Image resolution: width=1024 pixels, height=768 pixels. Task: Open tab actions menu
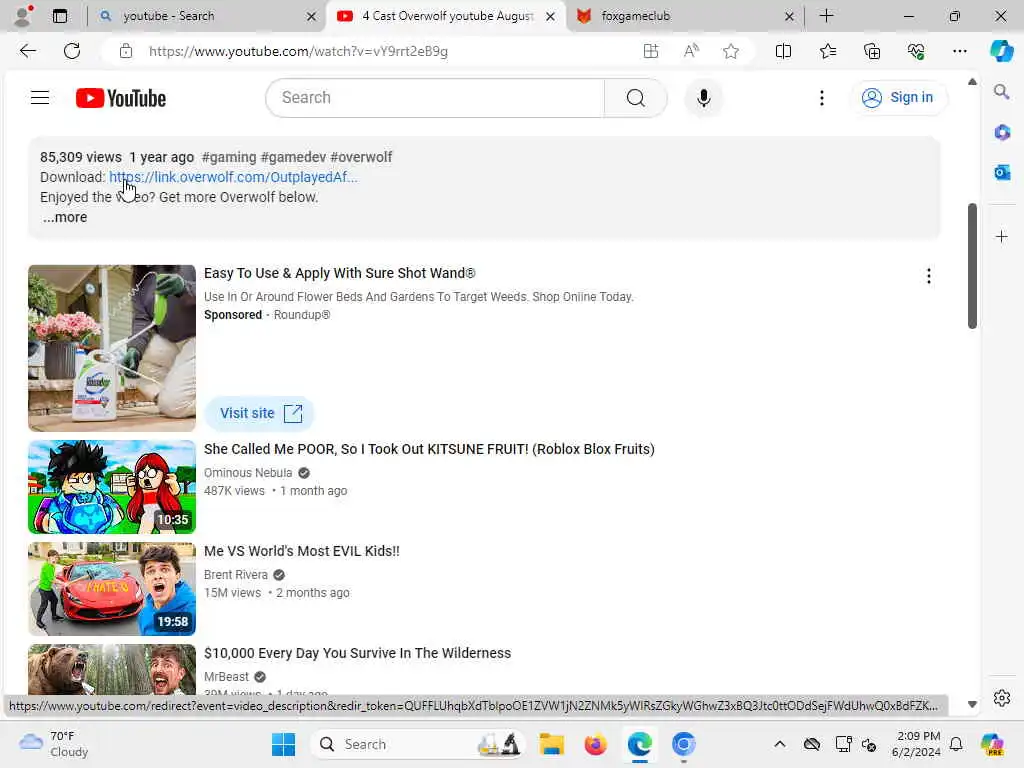pyautogui.click(x=59, y=16)
